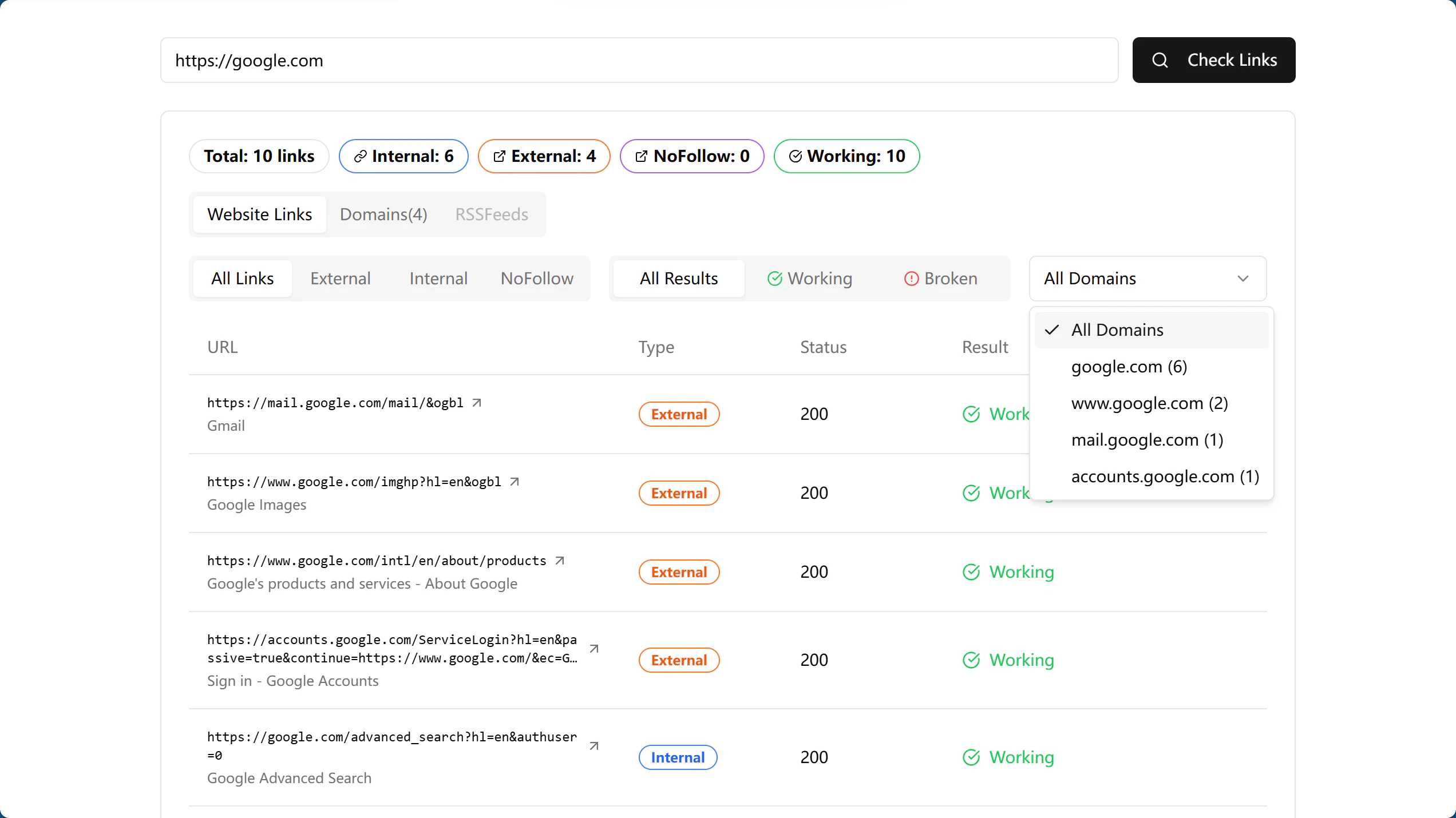The width and height of the screenshot is (1456, 818).
Task: Click the Status column header
Action: (823, 347)
